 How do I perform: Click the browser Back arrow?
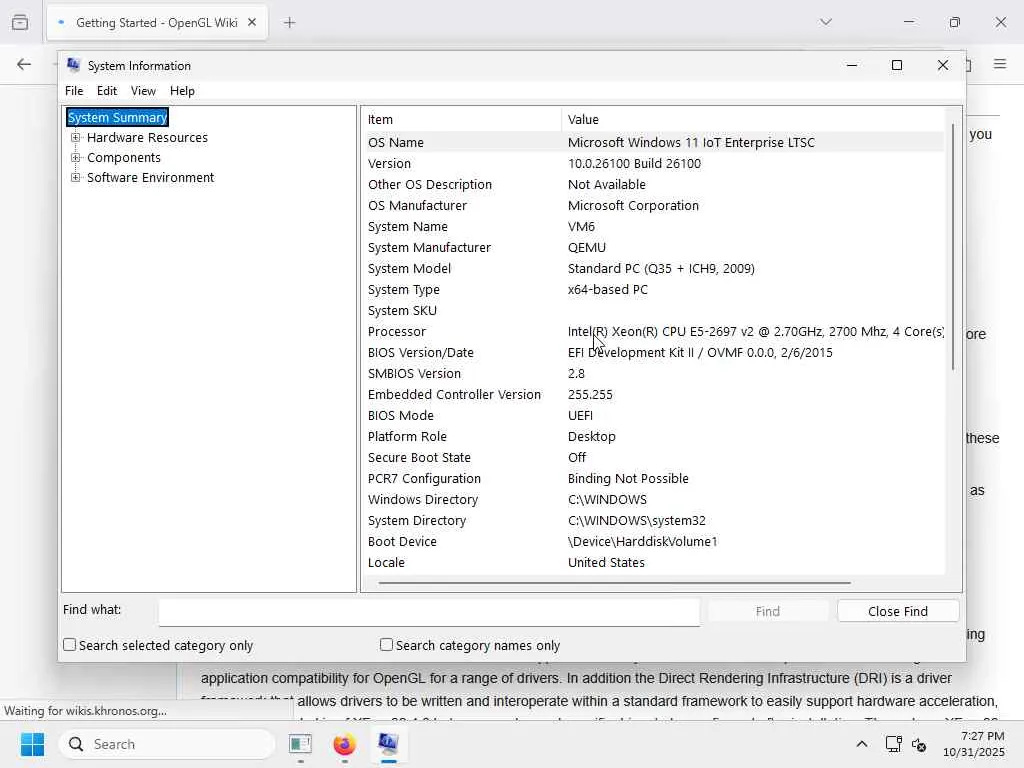(x=24, y=64)
